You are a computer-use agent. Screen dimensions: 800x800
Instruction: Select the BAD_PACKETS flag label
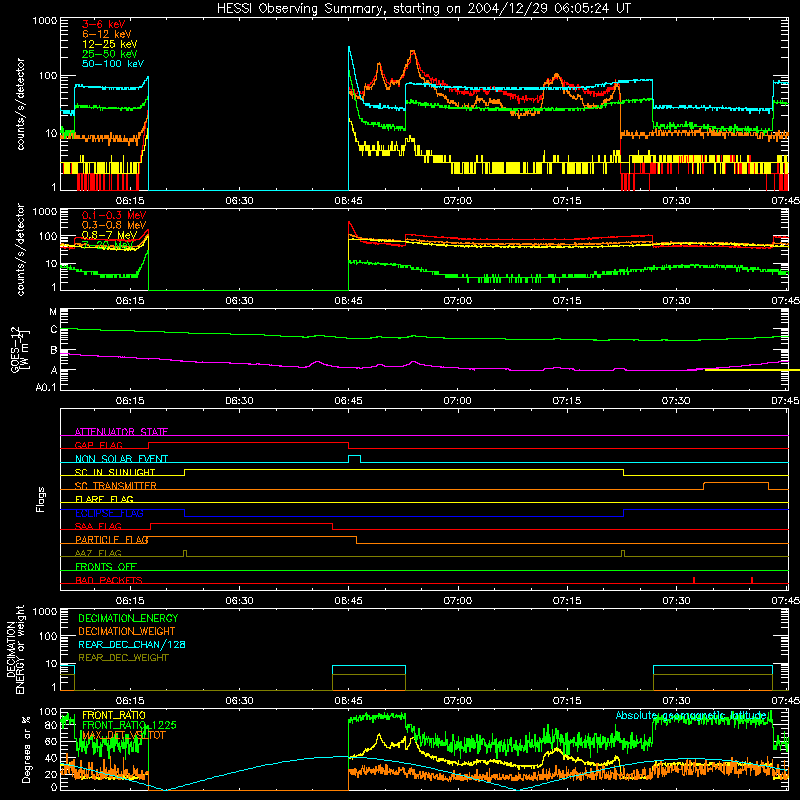coord(109,580)
